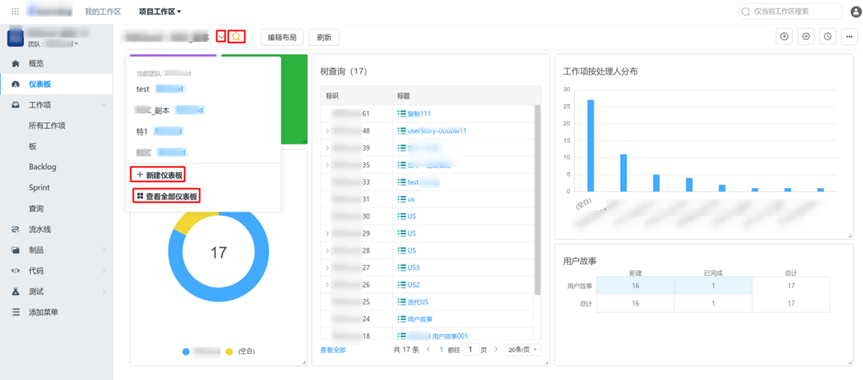Screen dimensions: 863x380
Task: Click work item icon beside US2
Action: [401, 285]
